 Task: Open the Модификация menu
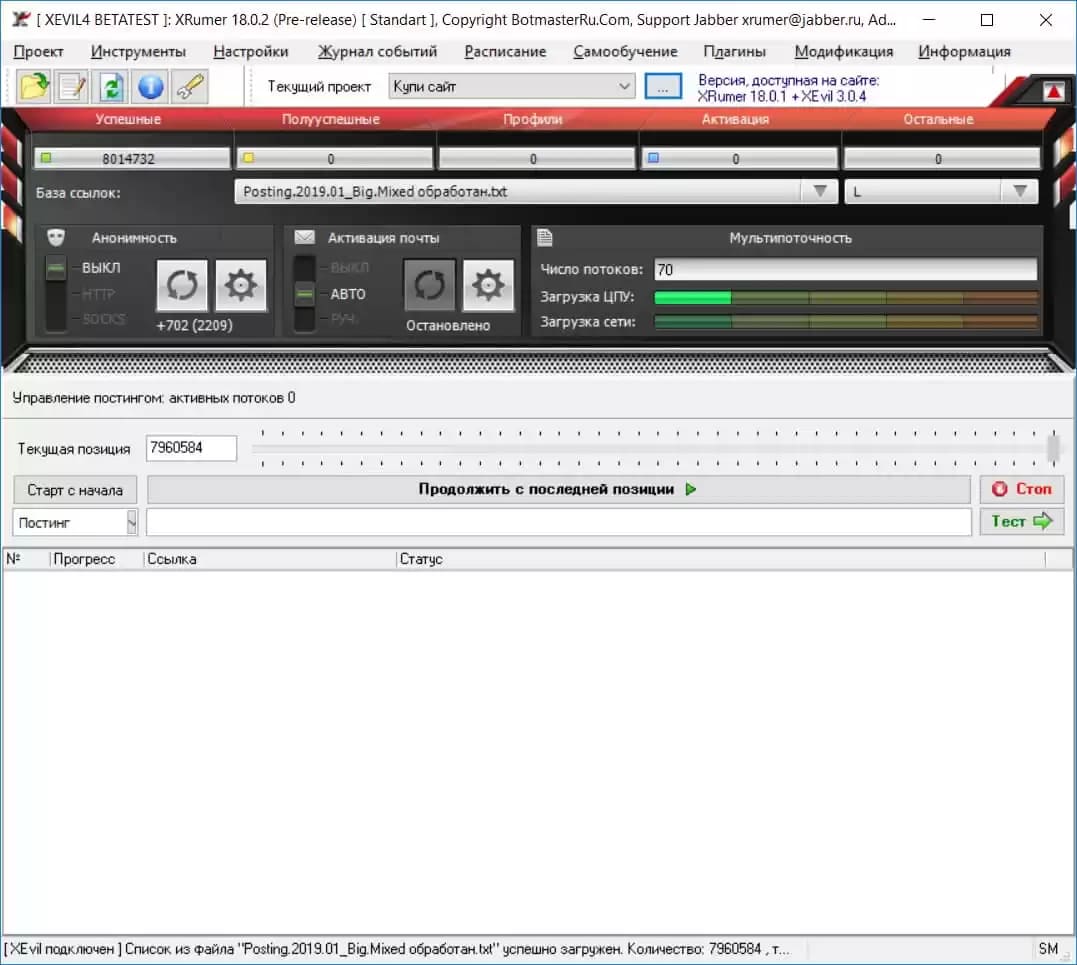(843, 52)
